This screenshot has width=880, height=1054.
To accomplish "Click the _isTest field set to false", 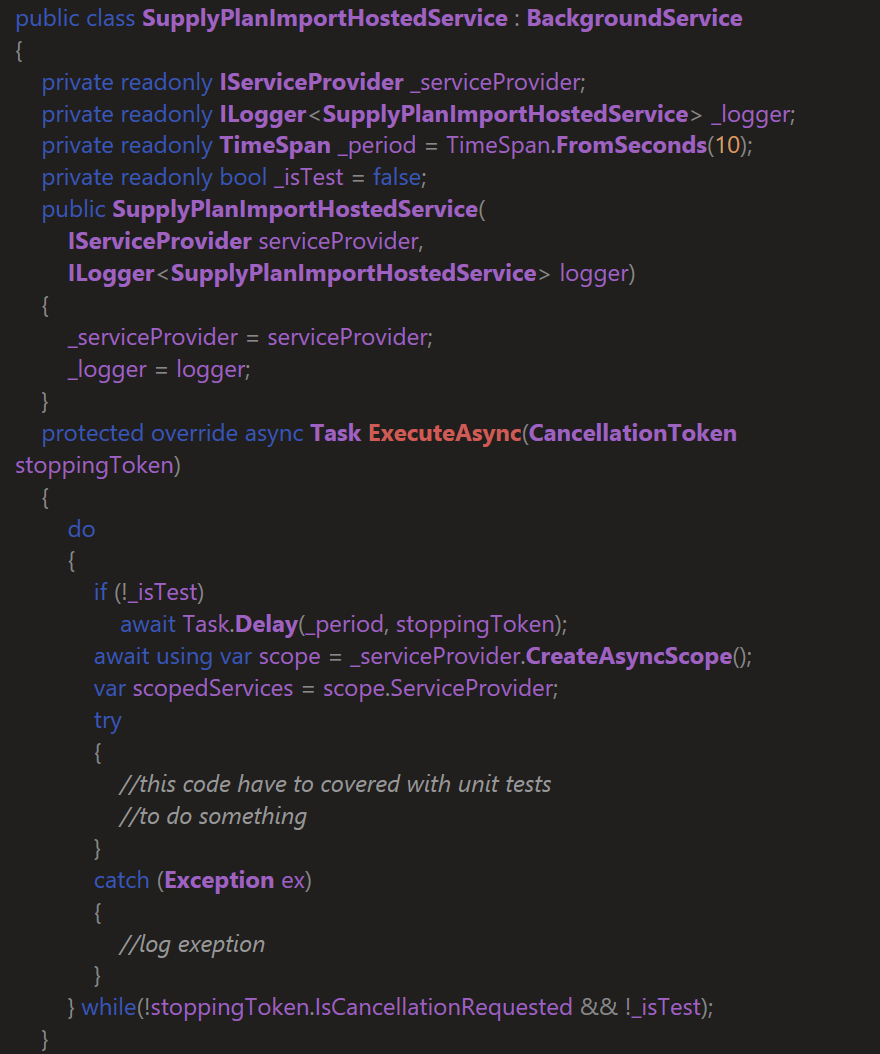I will pyautogui.click(x=308, y=177).
